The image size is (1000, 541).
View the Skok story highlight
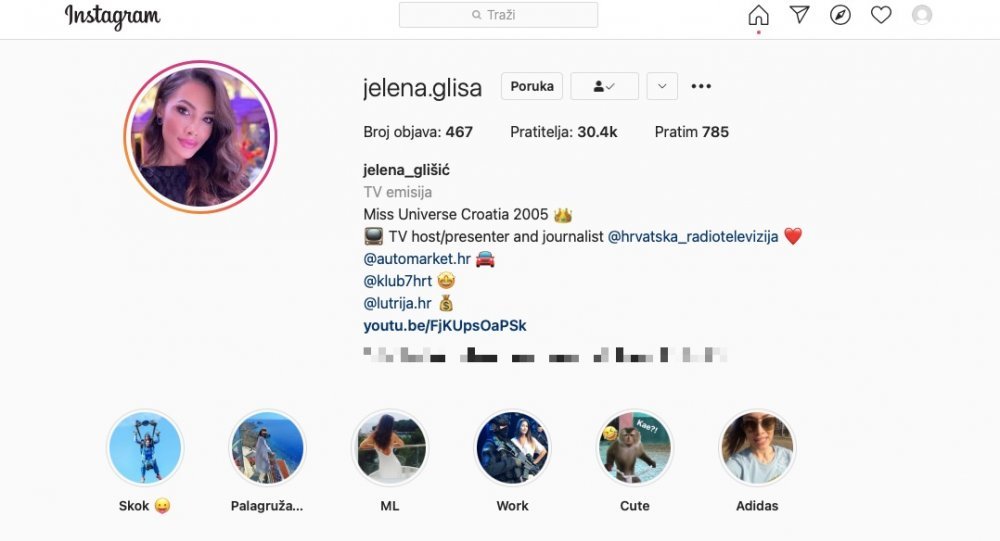point(145,448)
